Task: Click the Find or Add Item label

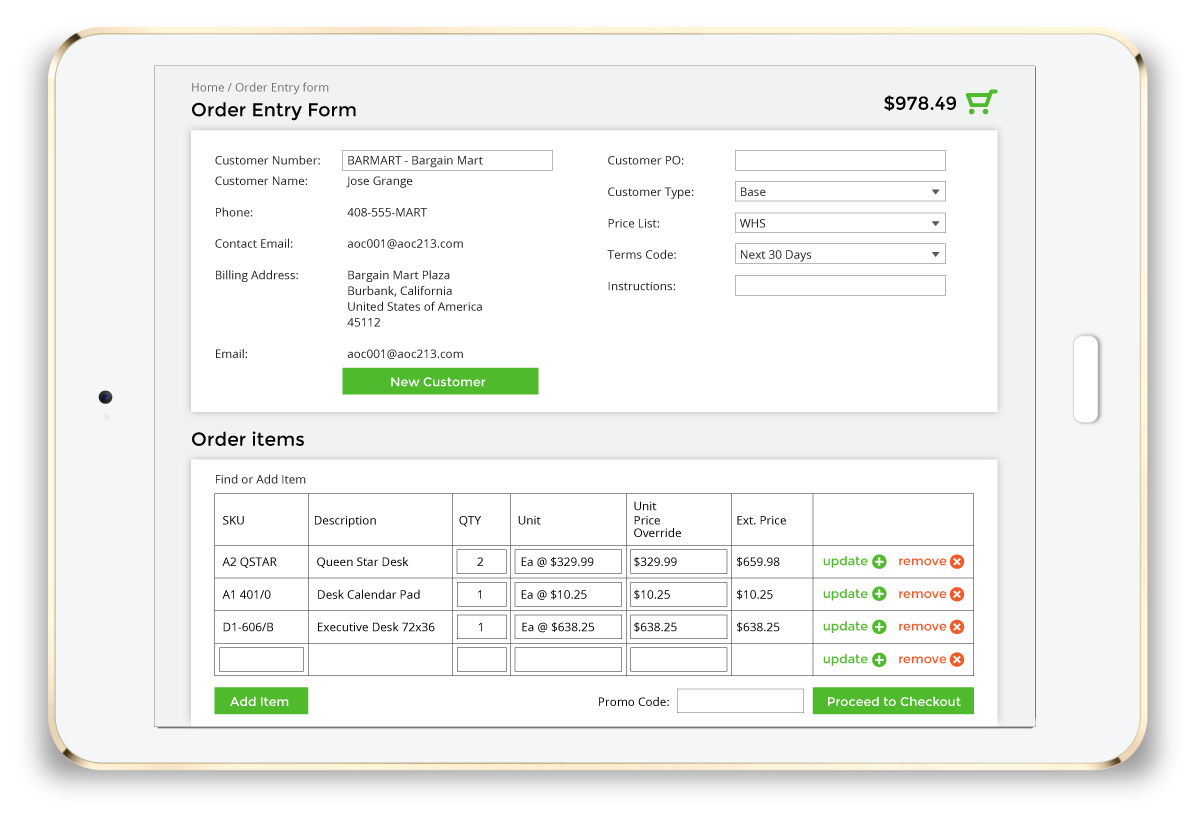Action: (x=260, y=480)
